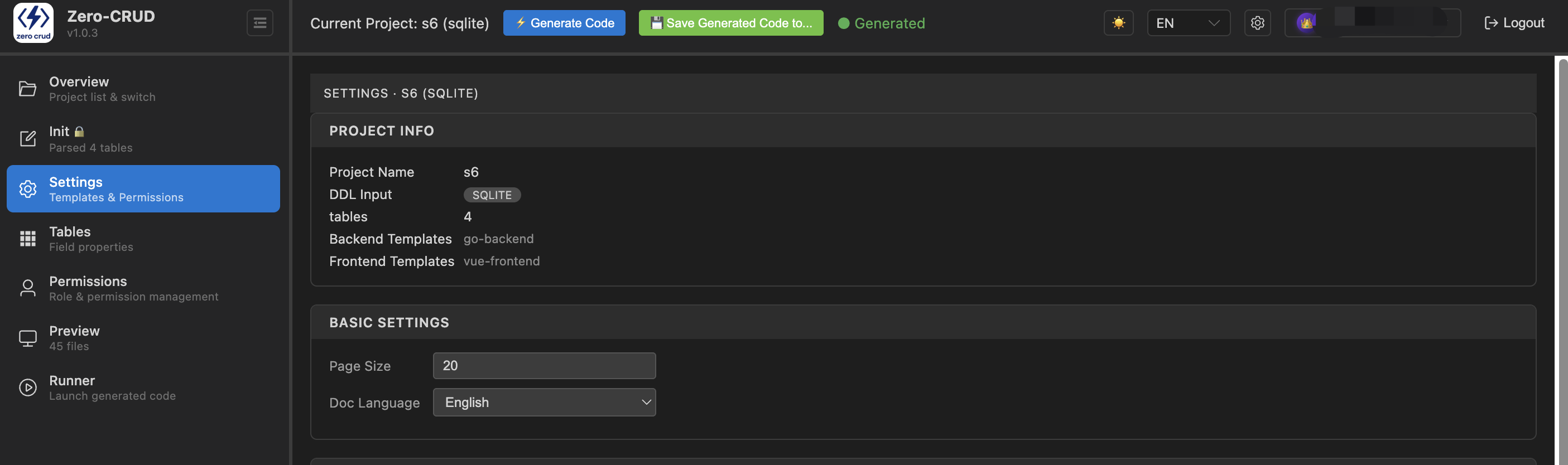Select Init Parsed 4 tables item
This screenshot has width=1568, height=465.
[143, 139]
